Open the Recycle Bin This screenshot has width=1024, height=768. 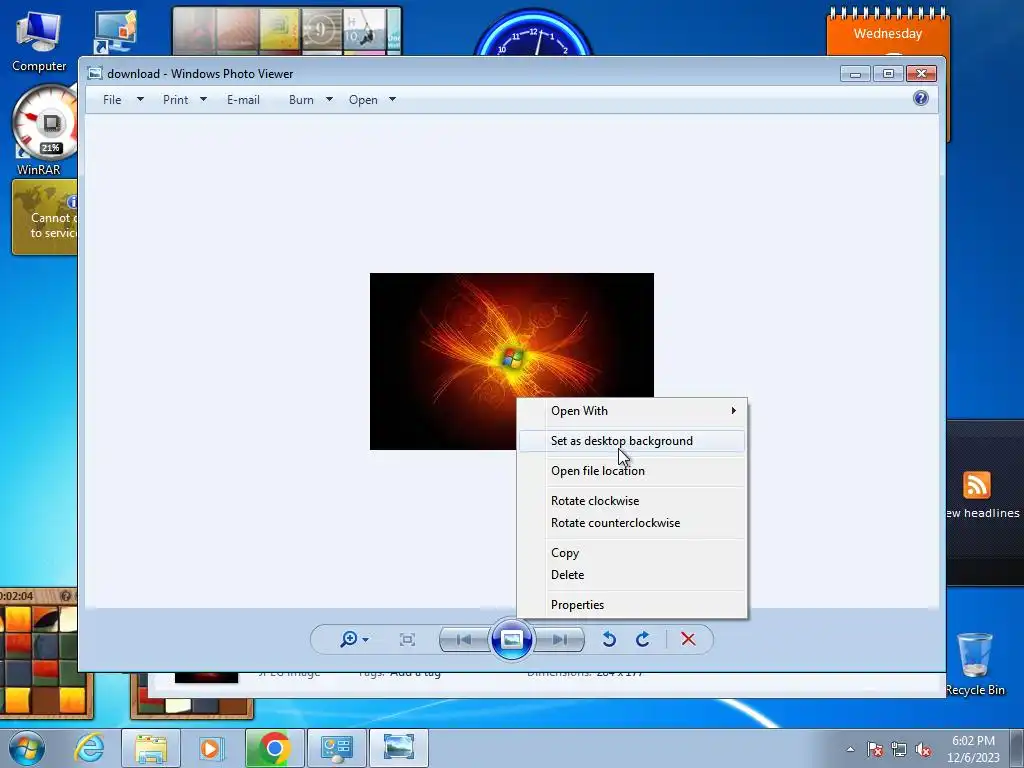click(975, 663)
